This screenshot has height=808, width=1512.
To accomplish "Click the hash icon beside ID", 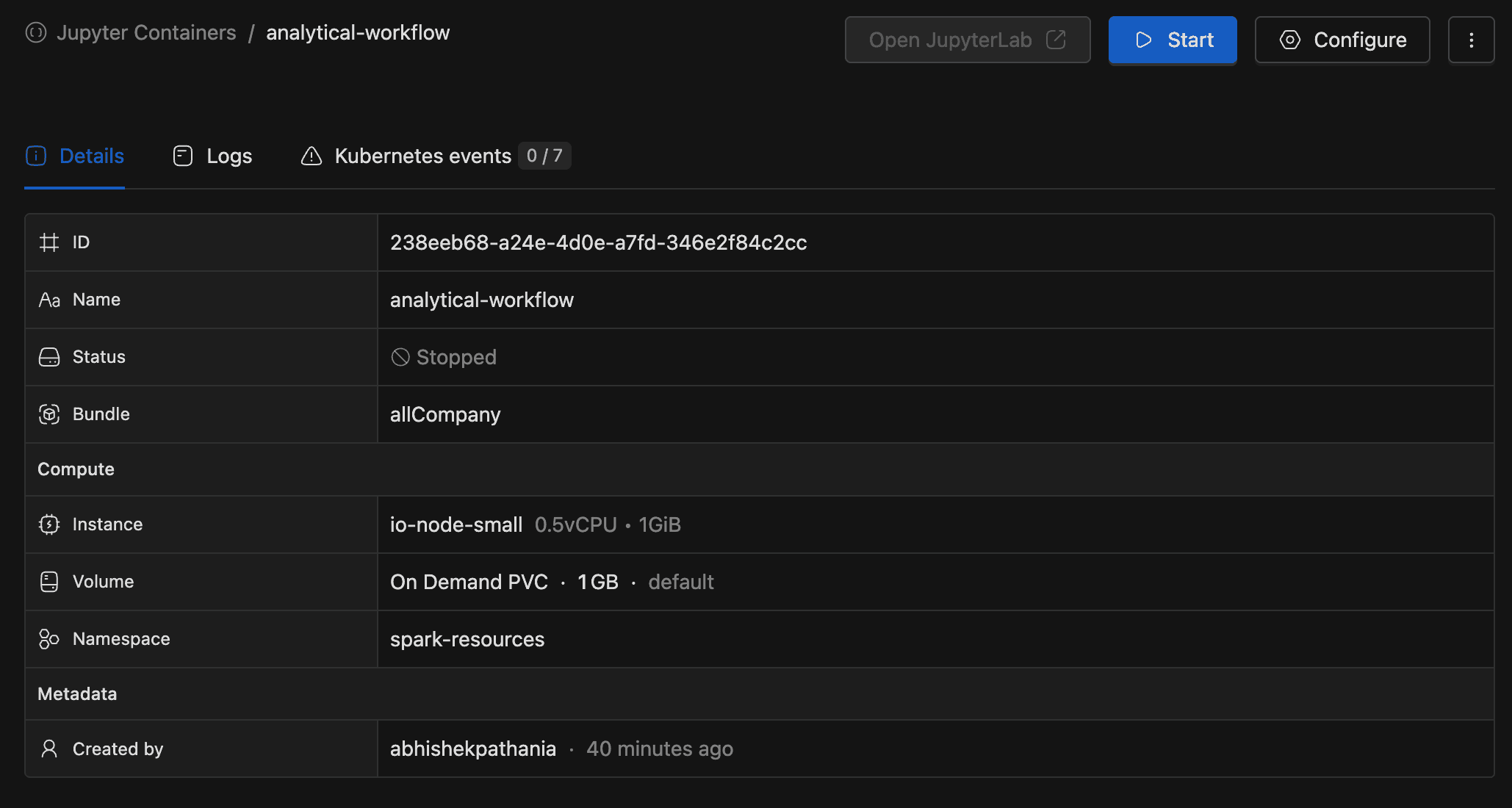I will coord(49,242).
